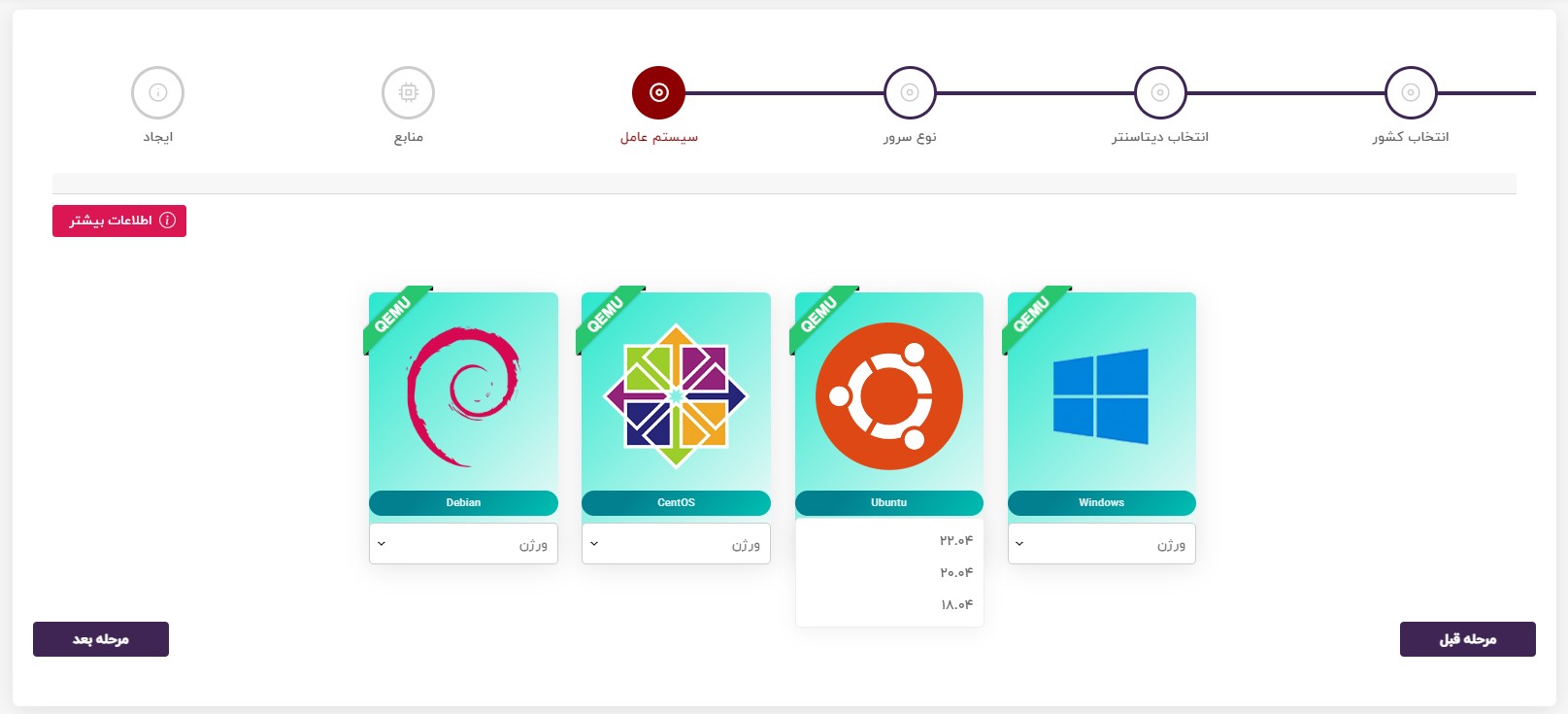Click the ایجاد step circle icon
Viewport: 1568px width, 714px height.
tap(157, 93)
